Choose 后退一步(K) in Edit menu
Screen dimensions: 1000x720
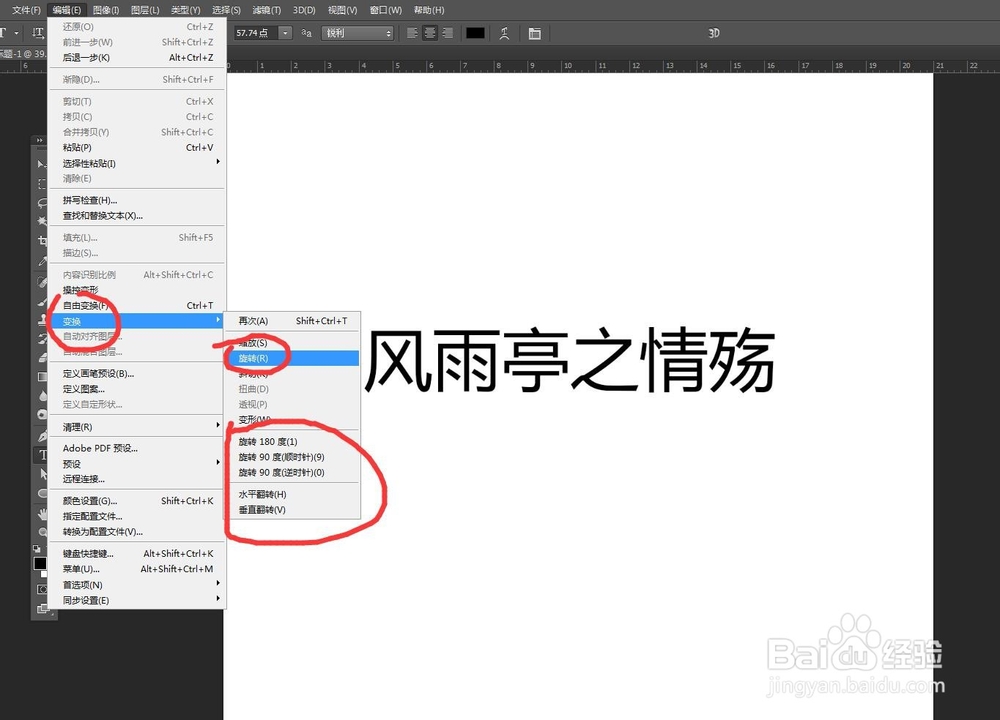coord(137,57)
